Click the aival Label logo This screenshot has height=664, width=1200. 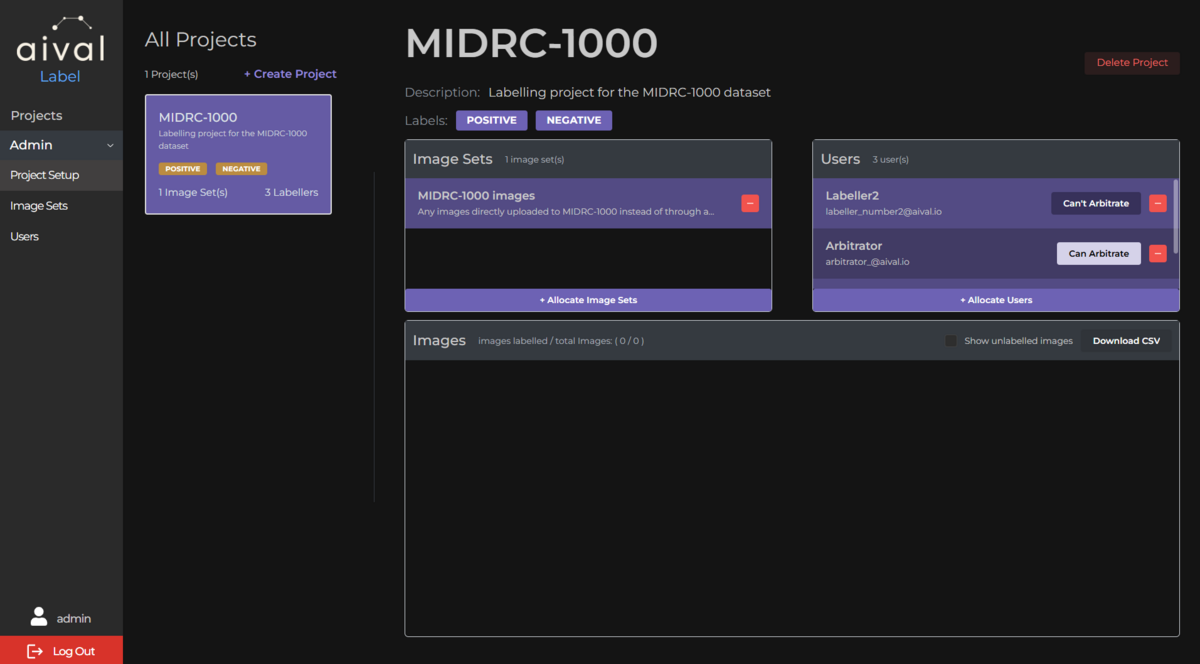[x=60, y=45]
